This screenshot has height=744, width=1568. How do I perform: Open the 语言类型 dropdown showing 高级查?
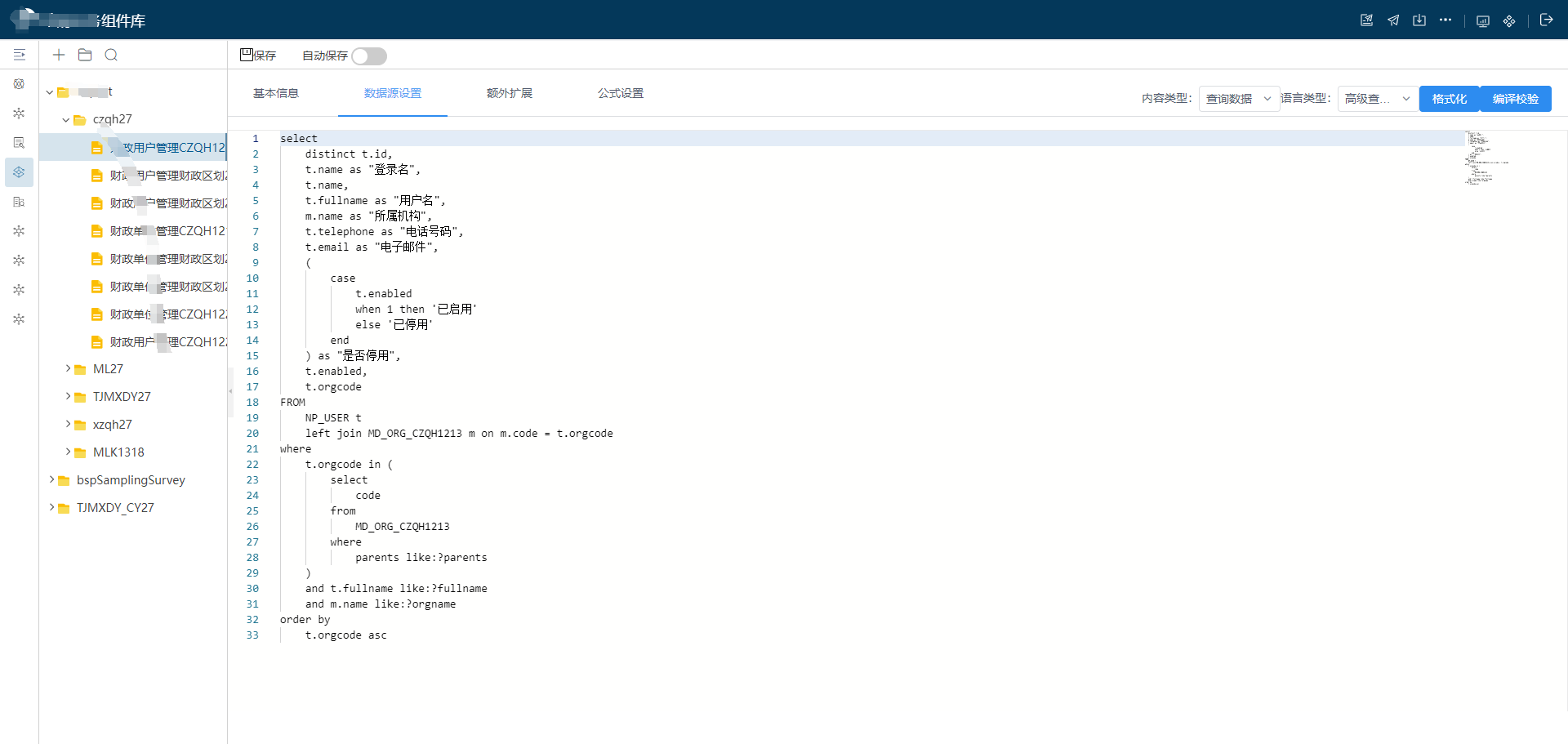point(1378,99)
